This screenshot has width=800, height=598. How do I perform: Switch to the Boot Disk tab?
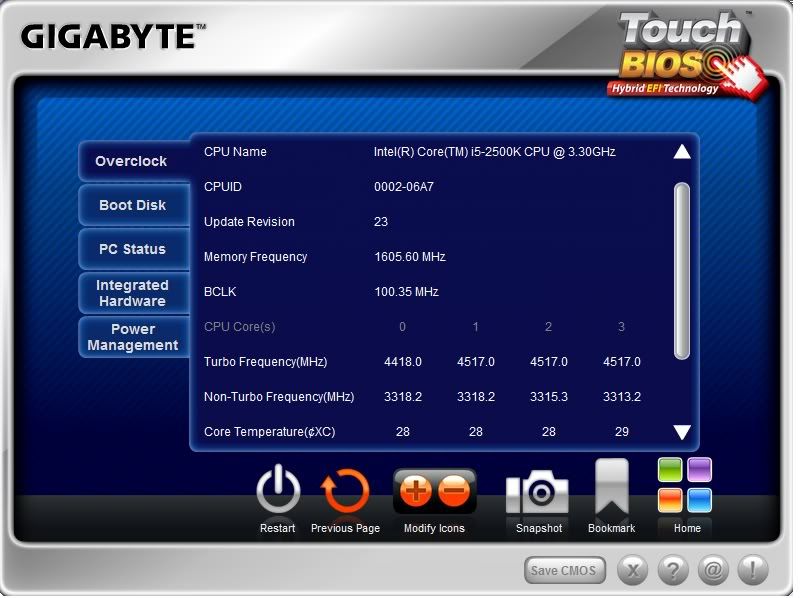132,205
